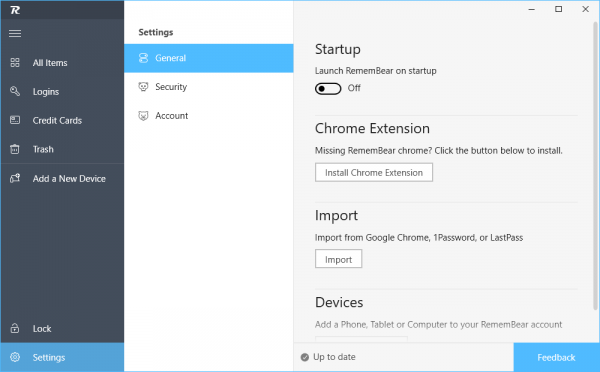Open the hamburger menu icon
This screenshot has height=372, width=600.
coord(15,34)
